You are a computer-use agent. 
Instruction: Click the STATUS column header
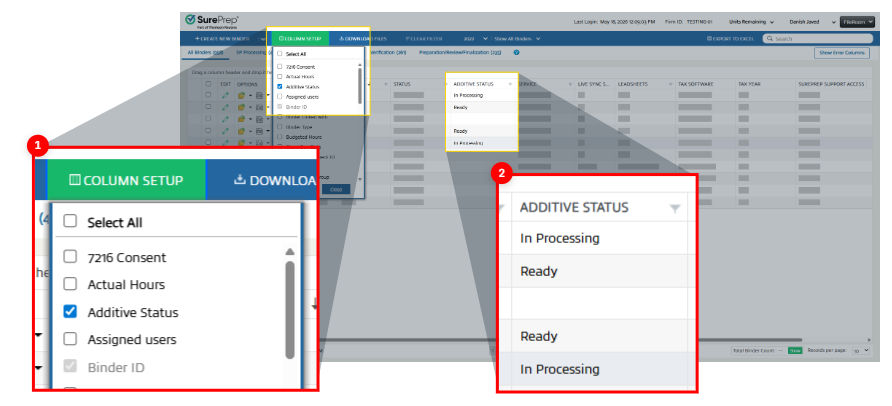pos(402,84)
